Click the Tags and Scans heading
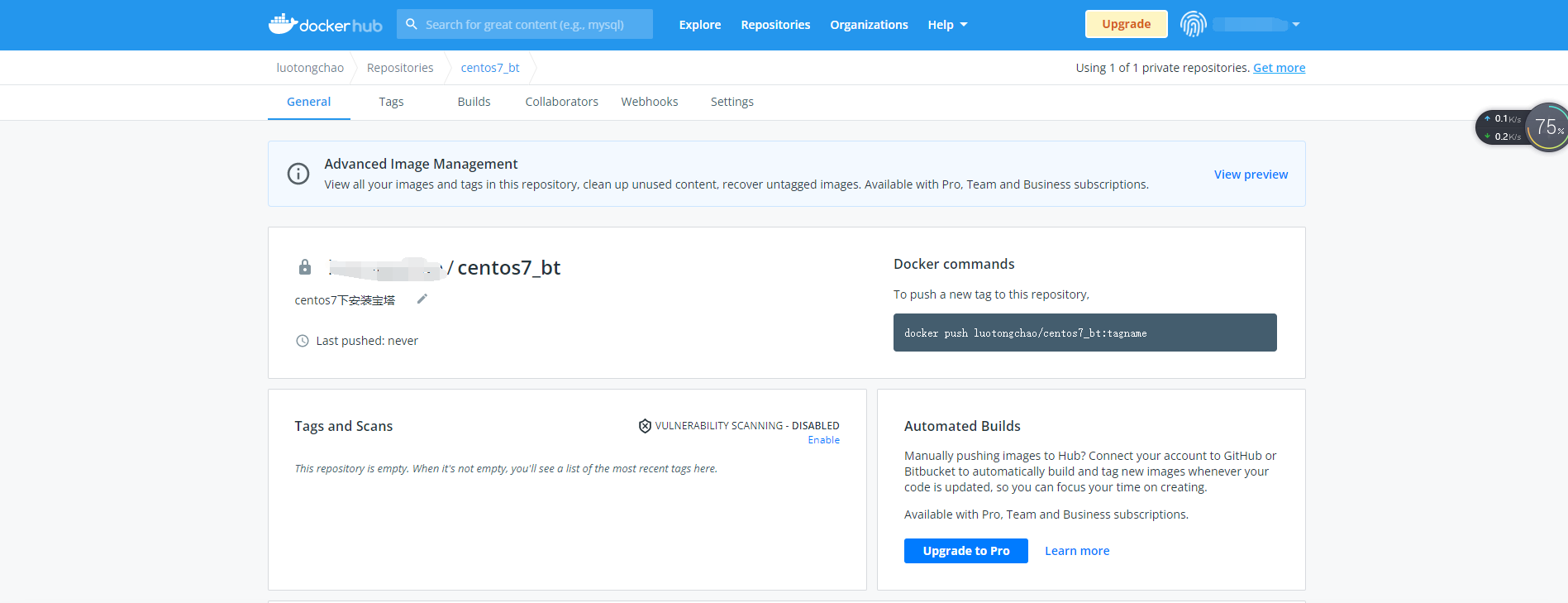 pyautogui.click(x=344, y=426)
